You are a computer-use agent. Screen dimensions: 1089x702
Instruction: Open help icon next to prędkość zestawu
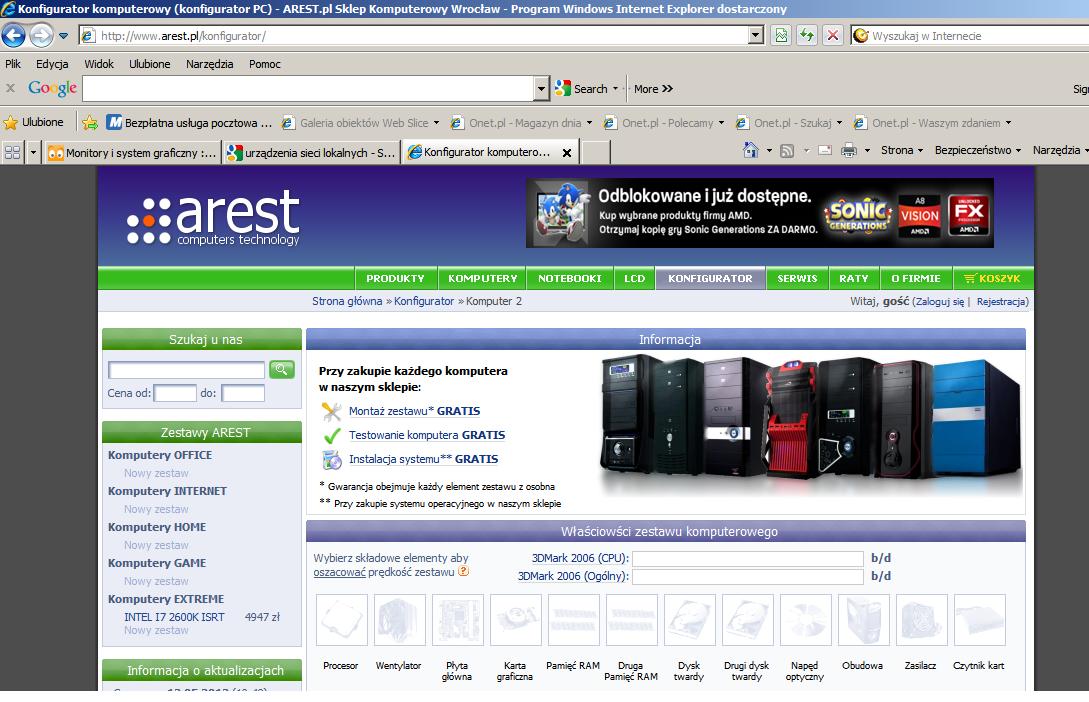463,572
